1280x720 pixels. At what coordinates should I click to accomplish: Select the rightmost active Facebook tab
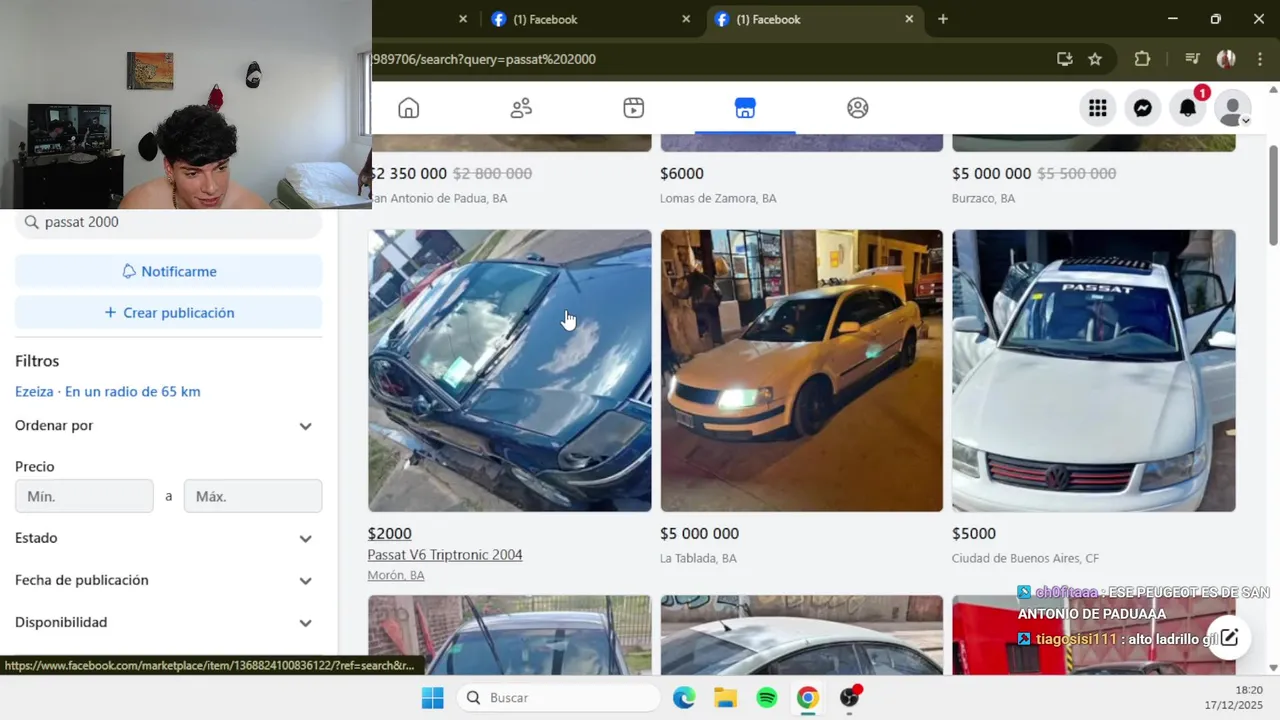point(808,19)
